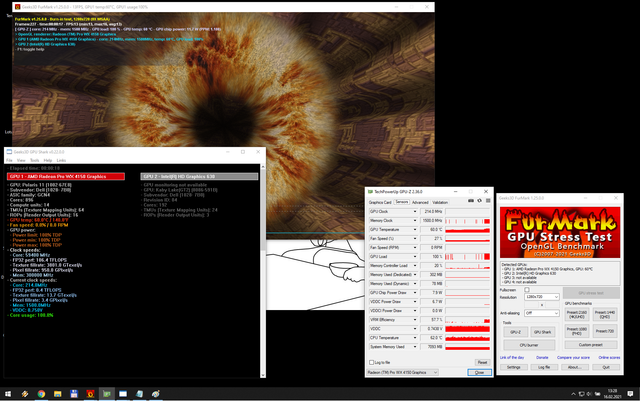Click network icon in system tray

pos(582,394)
